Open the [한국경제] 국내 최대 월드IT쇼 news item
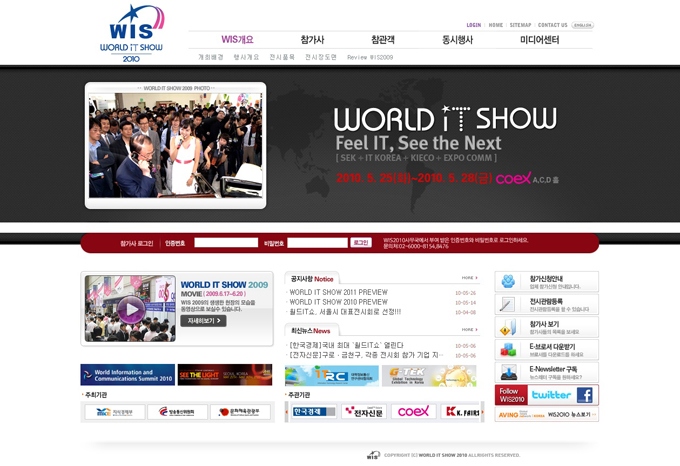This screenshot has height=466, width=680. [347, 345]
